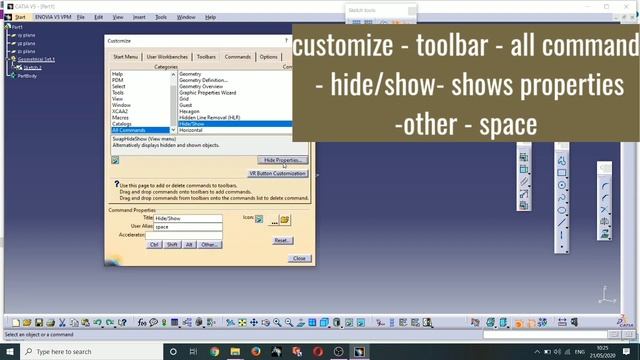Click the Normal View icon
This screenshot has height=360, width=640.
tap(301, 323)
